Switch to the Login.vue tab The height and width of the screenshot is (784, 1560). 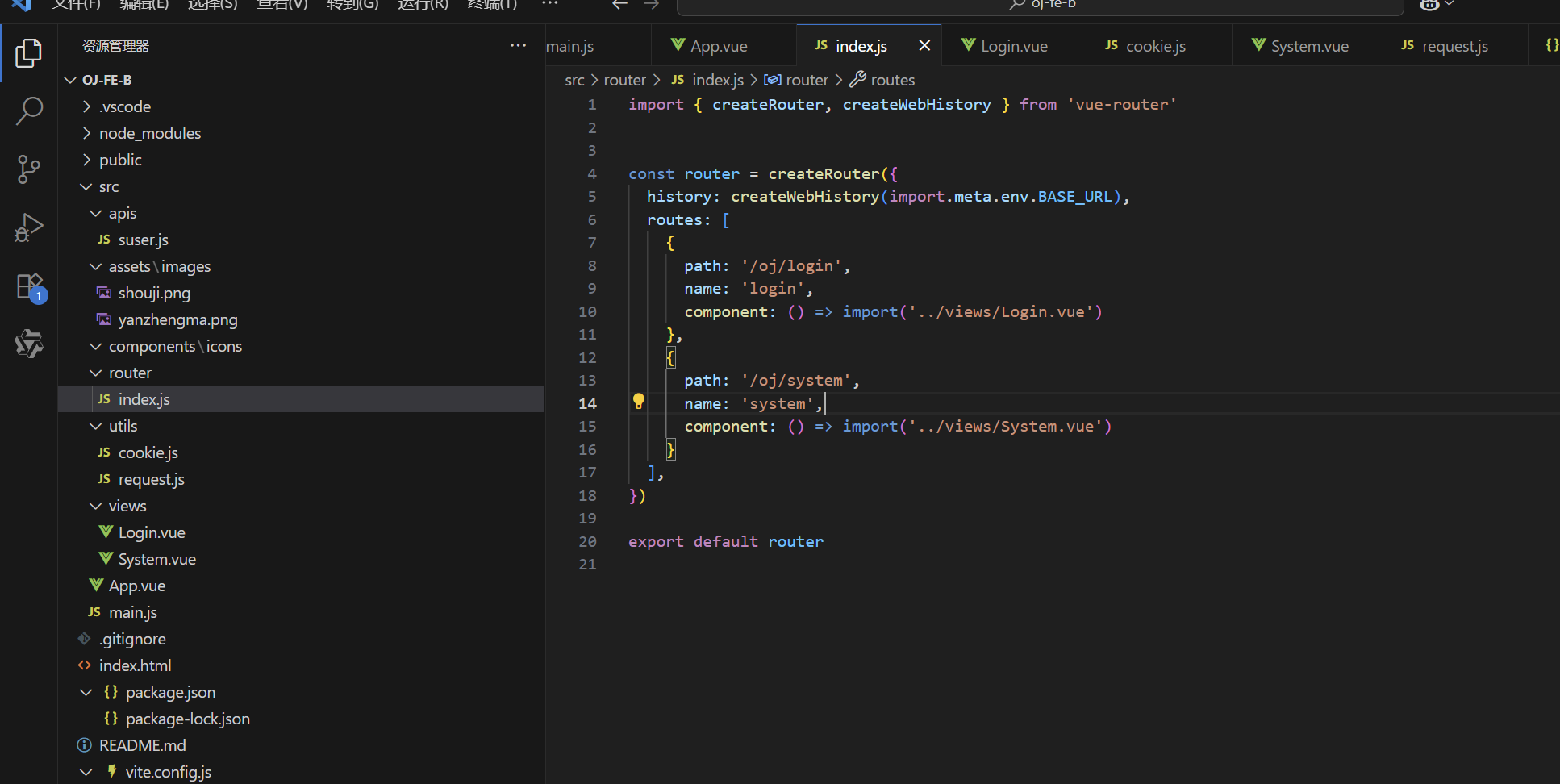coord(1014,46)
